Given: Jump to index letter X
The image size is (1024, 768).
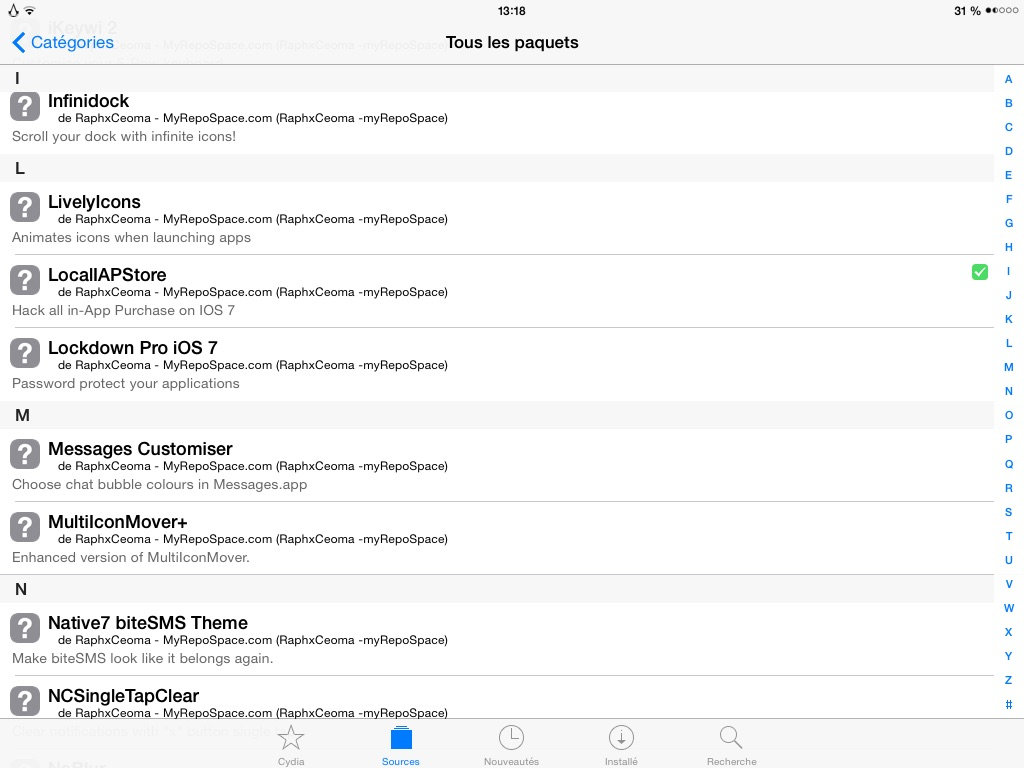Looking at the screenshot, I should (x=1008, y=632).
